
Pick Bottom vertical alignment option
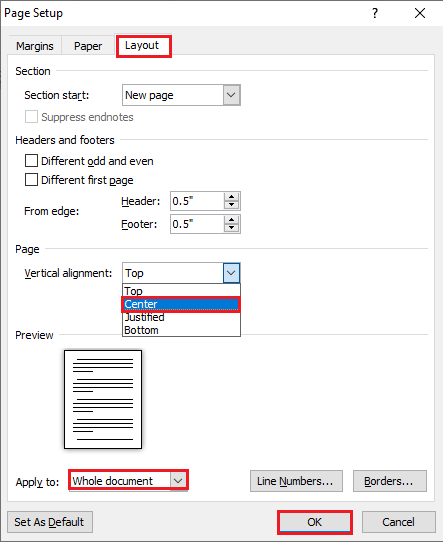(181, 330)
